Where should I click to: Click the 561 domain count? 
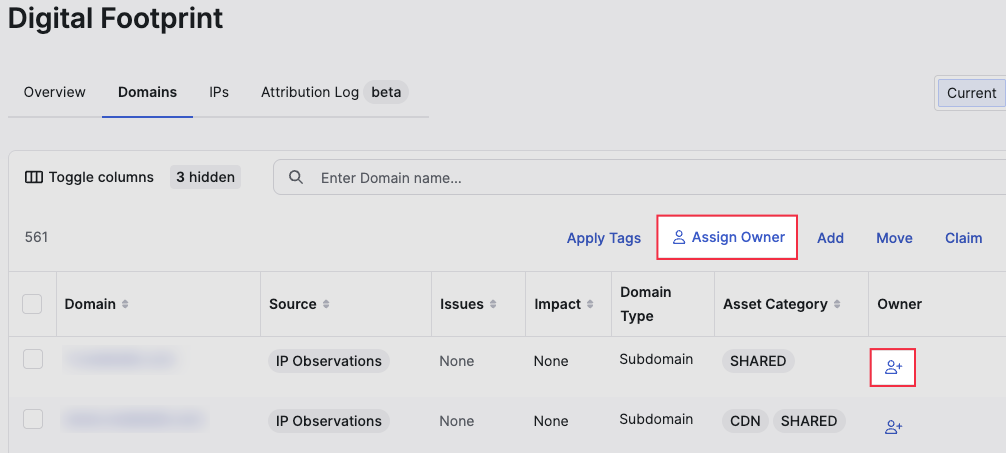pos(37,237)
